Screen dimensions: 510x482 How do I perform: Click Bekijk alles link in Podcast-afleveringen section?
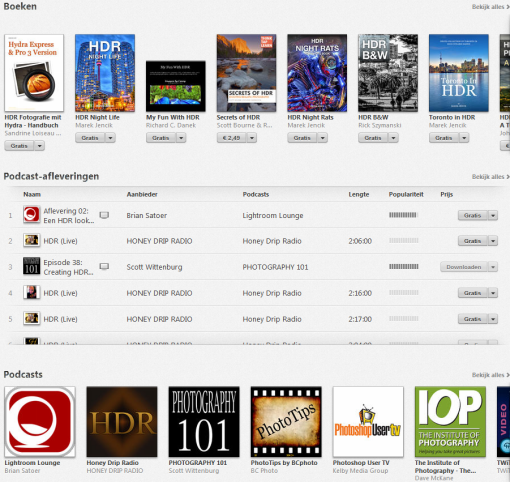point(490,177)
